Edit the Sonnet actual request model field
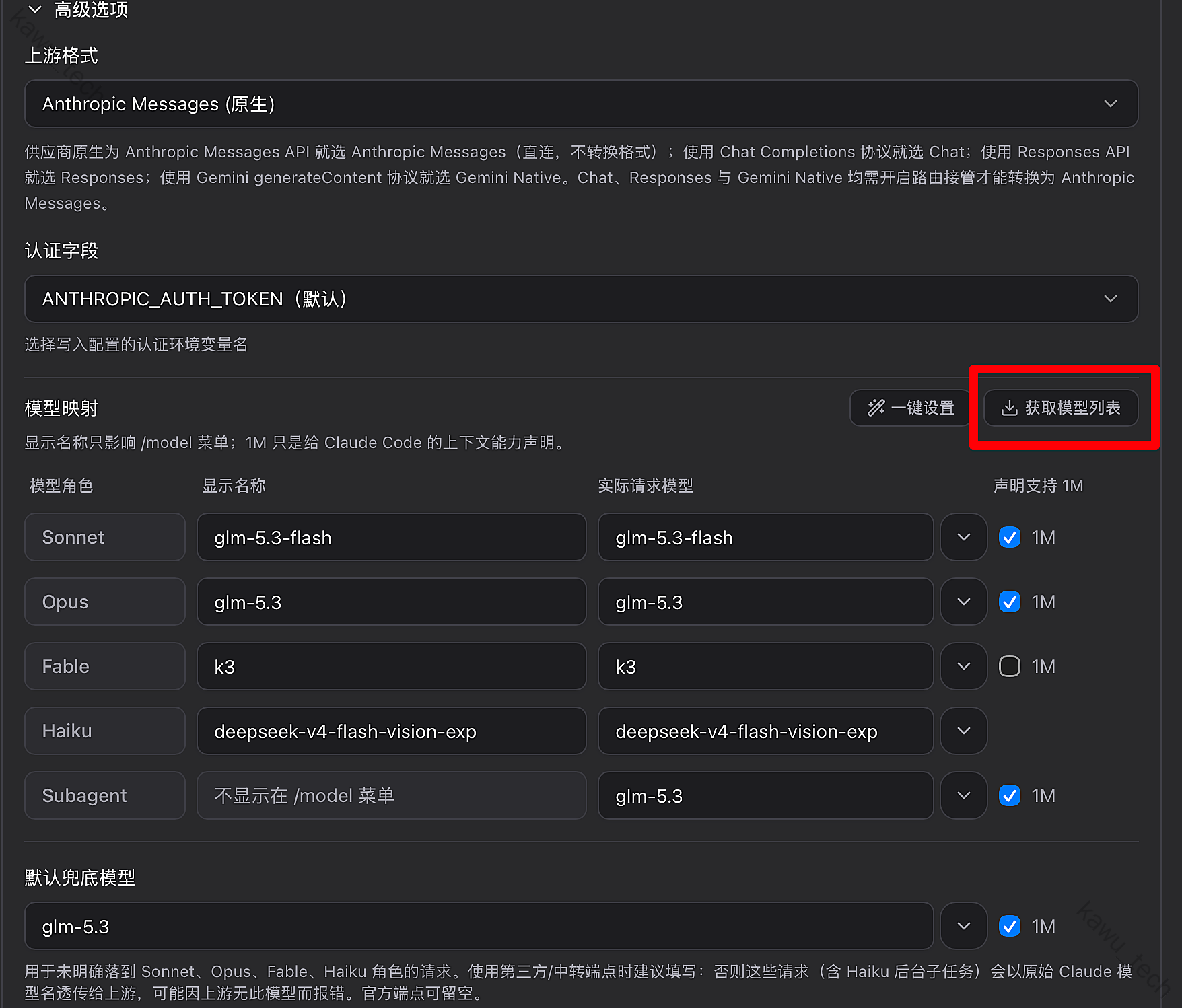 (765, 537)
